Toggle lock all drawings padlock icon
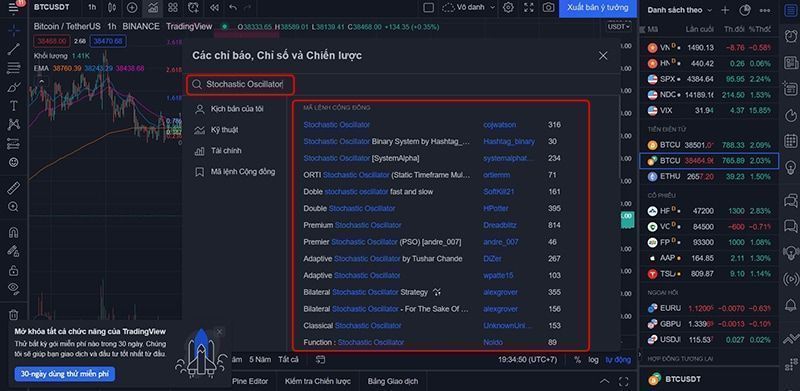The height and width of the screenshot is (391, 800). 14,269
